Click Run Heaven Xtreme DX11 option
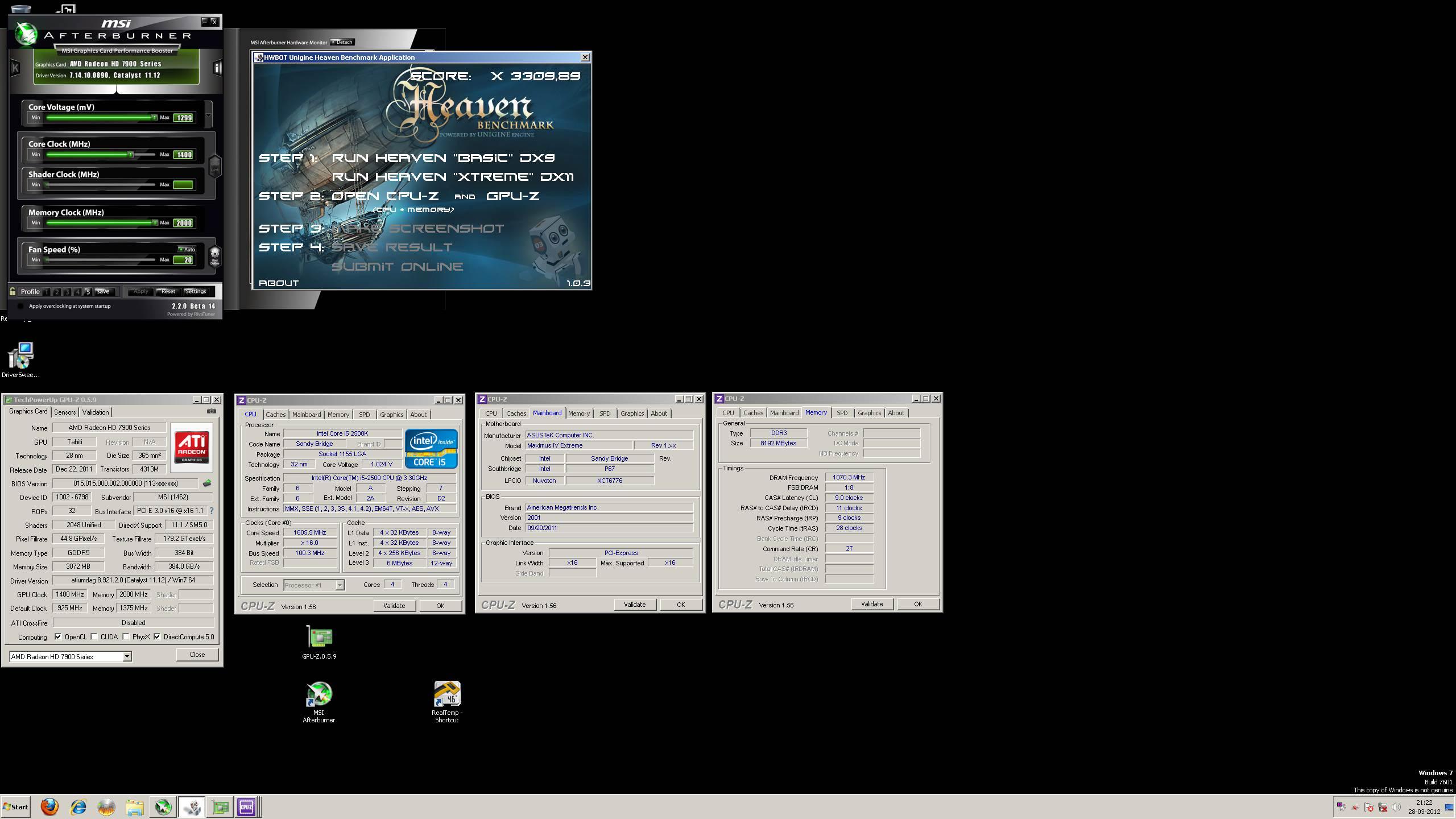1456x819 pixels. tap(453, 177)
